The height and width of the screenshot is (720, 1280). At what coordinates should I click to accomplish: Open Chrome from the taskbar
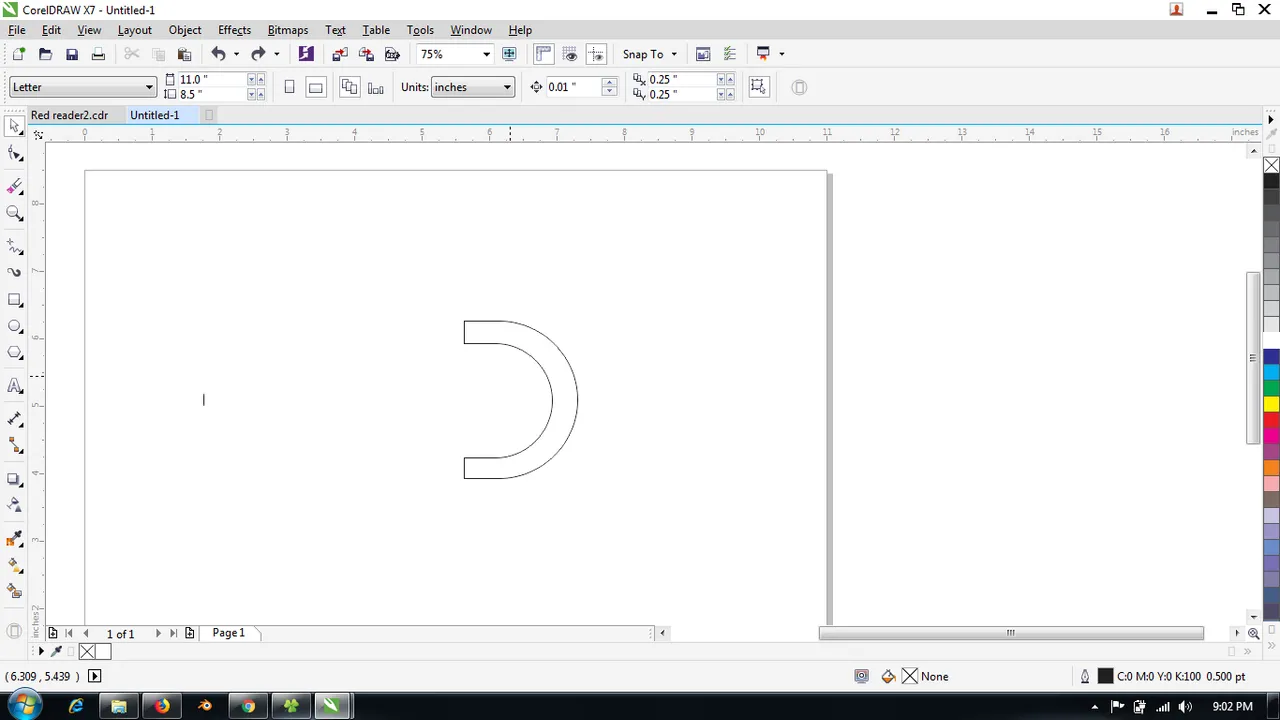(x=248, y=706)
